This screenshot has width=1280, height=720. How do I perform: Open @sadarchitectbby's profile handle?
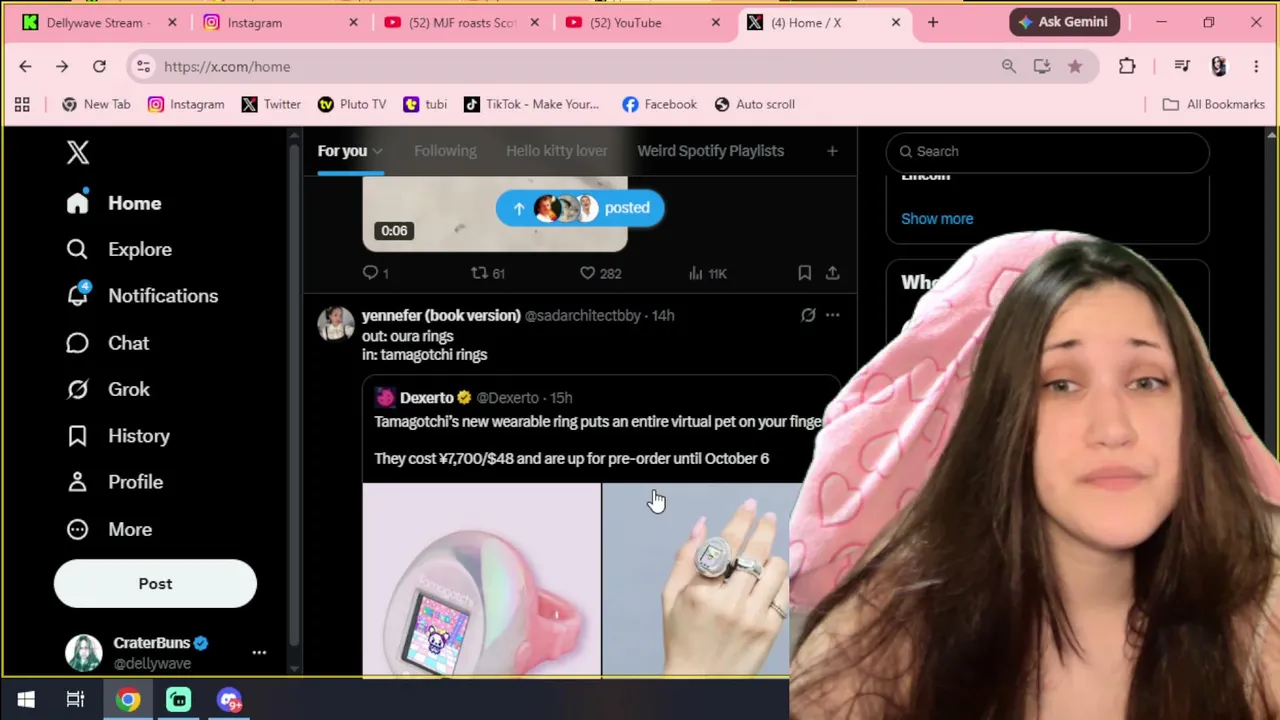click(583, 315)
